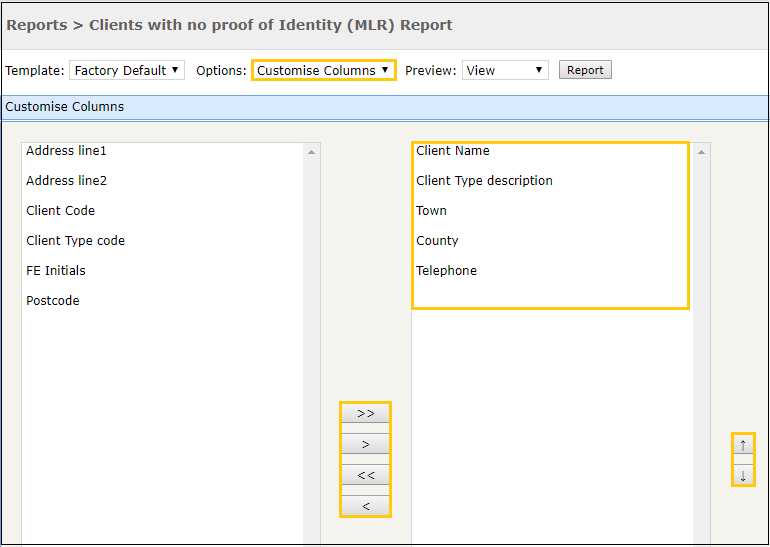Click the move all right >> button
Viewport: 770px width, 547px height.
pyautogui.click(x=365, y=413)
